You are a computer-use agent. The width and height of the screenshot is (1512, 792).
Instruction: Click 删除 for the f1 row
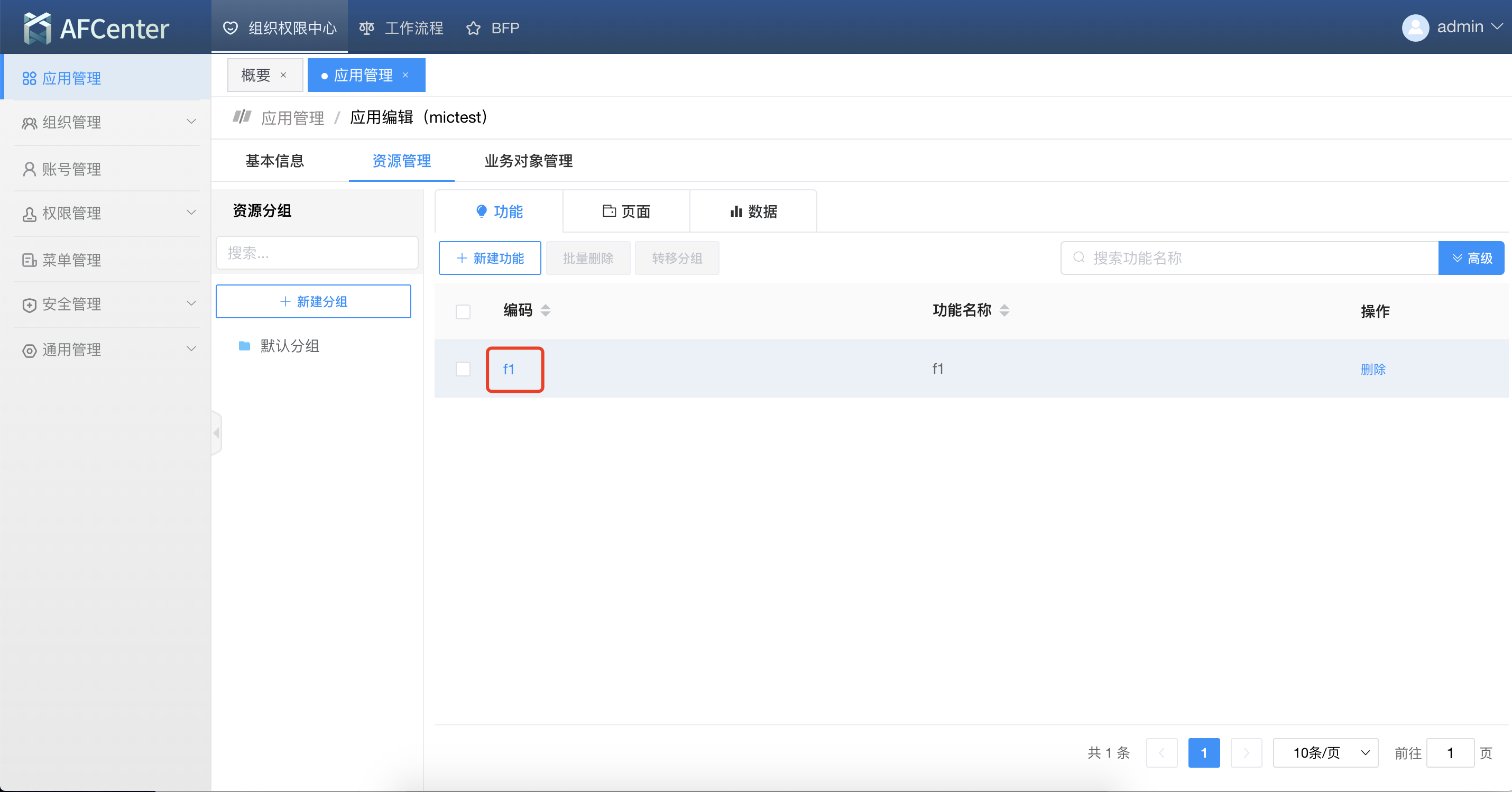coord(1373,369)
